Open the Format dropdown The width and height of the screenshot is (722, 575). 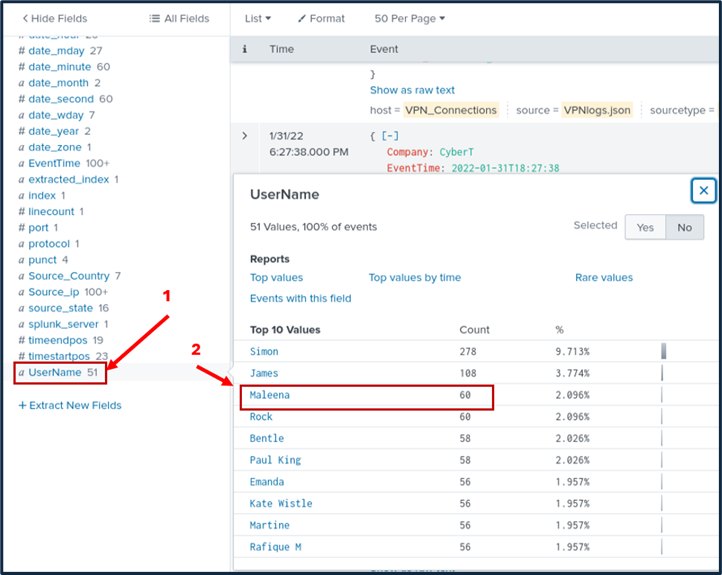click(x=320, y=18)
